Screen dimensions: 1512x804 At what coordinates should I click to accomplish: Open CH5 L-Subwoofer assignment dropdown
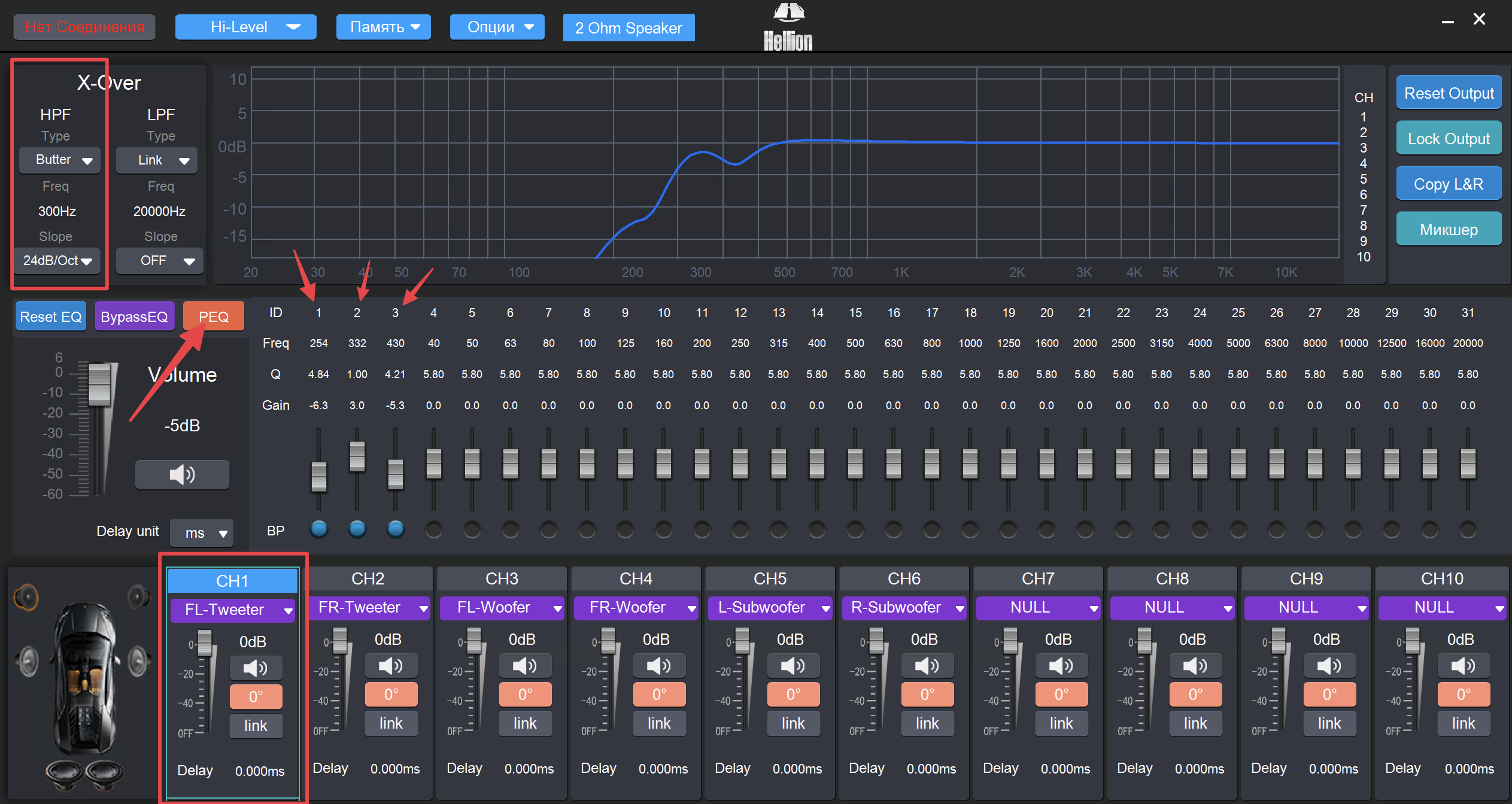pyautogui.click(x=770, y=608)
